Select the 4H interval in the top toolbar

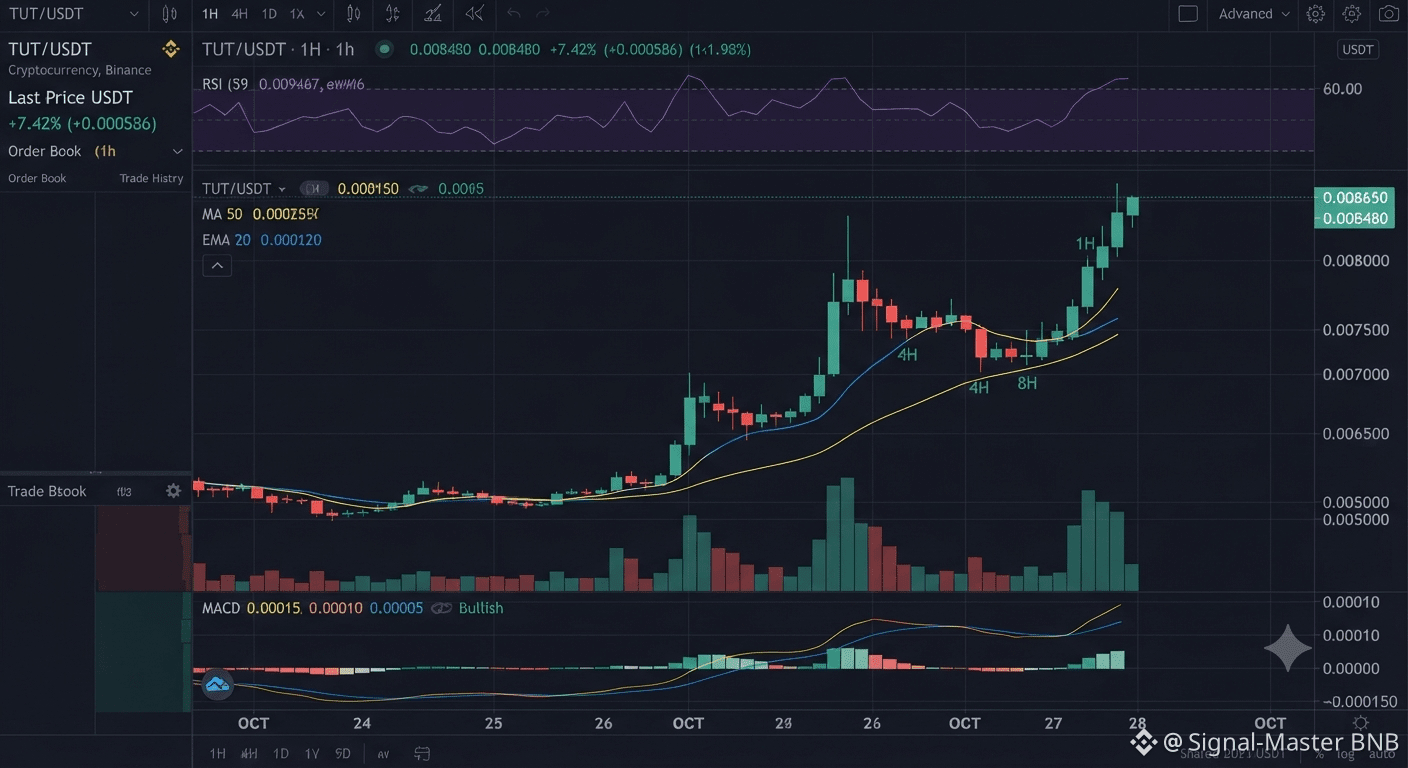(x=239, y=14)
